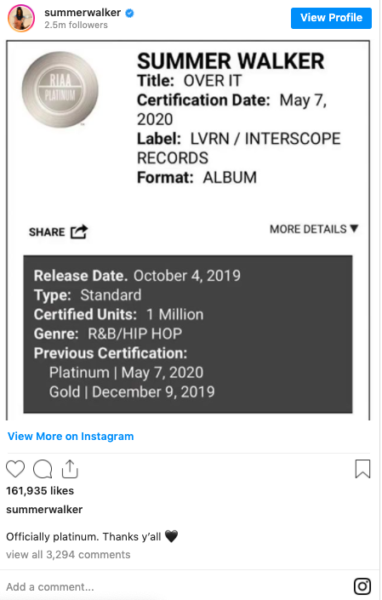The height and width of the screenshot is (600, 382).
Task: Click the dark release details panel
Action: click(188, 334)
